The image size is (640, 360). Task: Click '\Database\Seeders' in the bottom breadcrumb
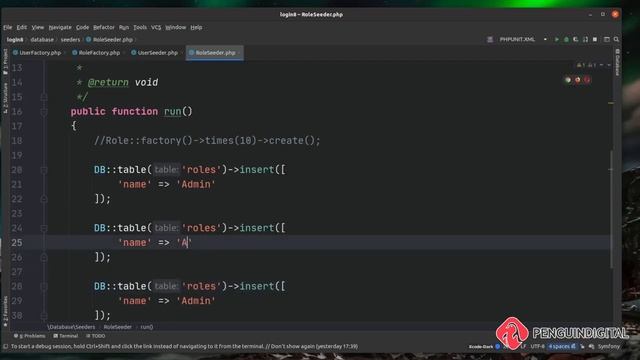(71, 327)
